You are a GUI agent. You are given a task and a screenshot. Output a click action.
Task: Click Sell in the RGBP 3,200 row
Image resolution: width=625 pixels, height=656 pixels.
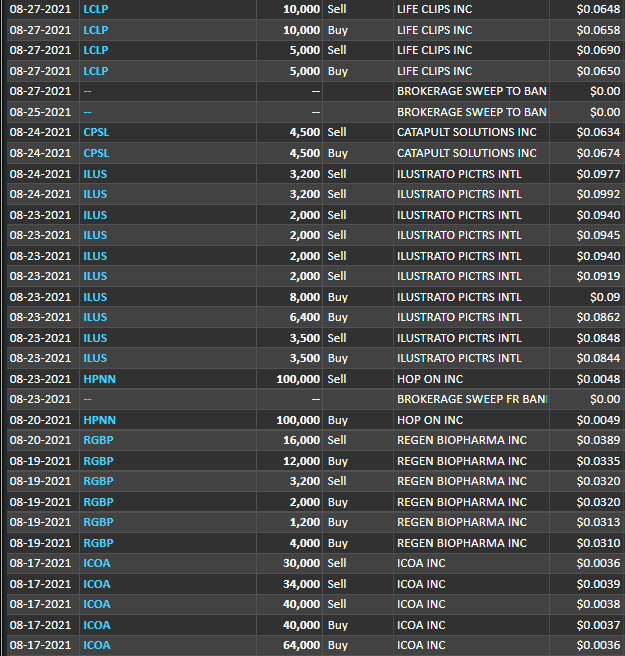click(337, 481)
